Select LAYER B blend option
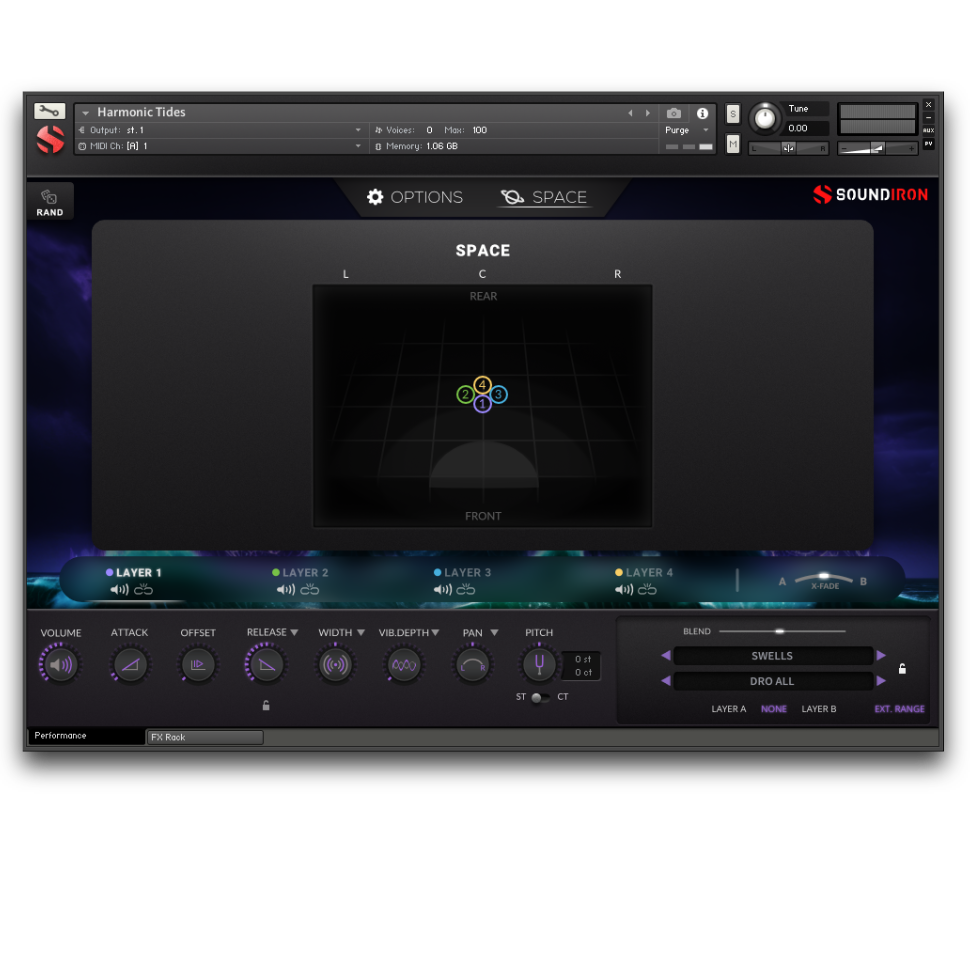The image size is (970, 970). (818, 709)
